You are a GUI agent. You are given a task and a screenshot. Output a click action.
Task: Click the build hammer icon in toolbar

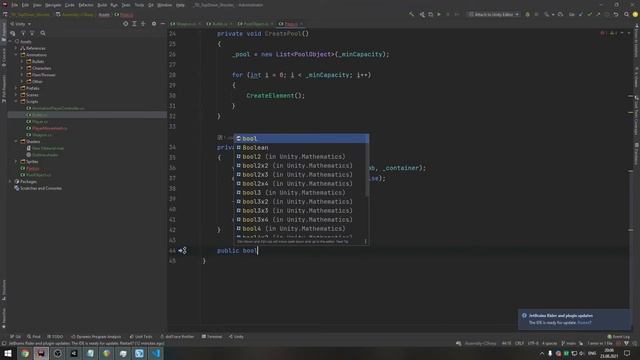tap(411, 14)
